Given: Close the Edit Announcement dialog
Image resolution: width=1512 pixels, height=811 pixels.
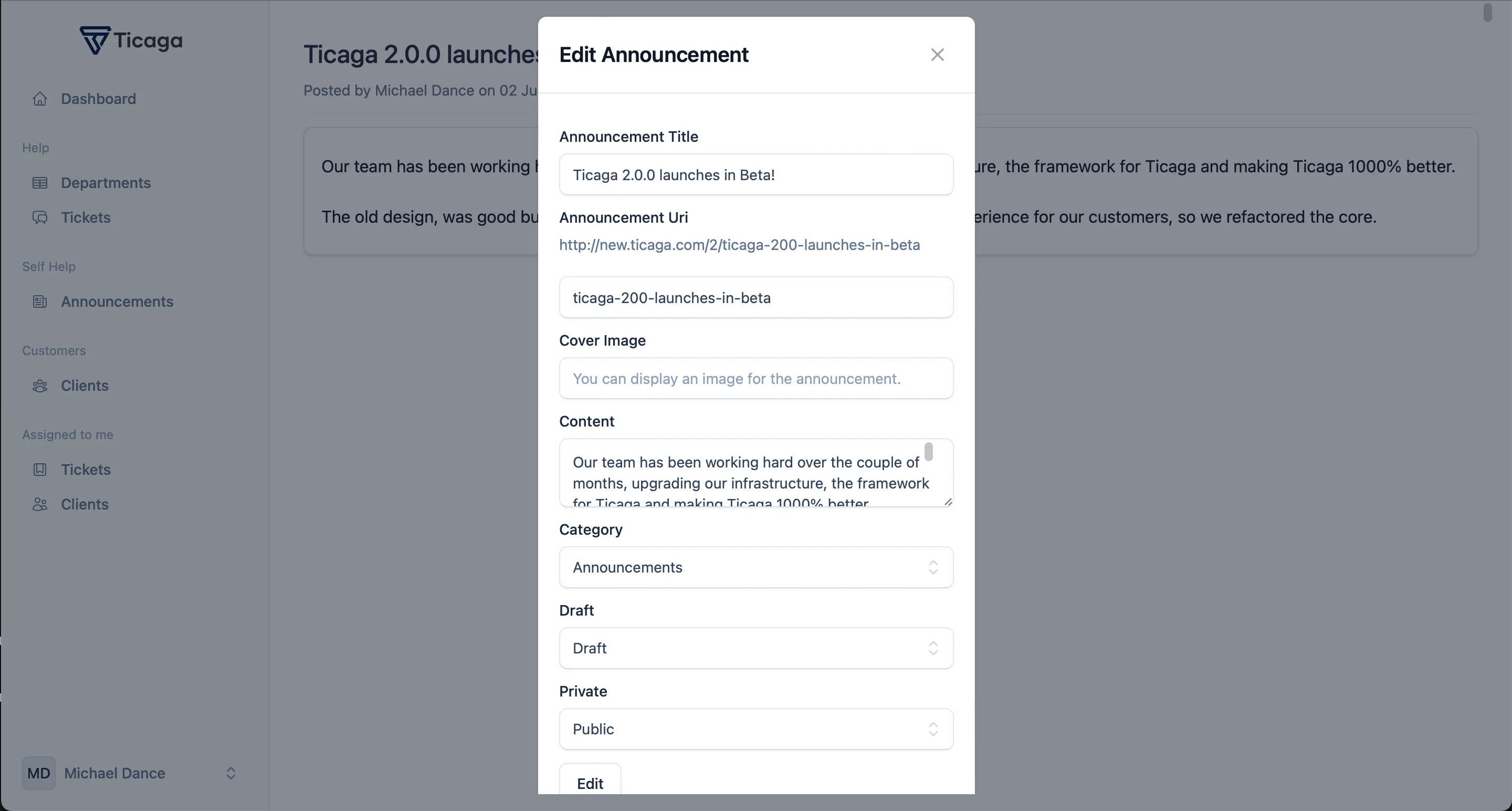Looking at the screenshot, I should (x=937, y=55).
